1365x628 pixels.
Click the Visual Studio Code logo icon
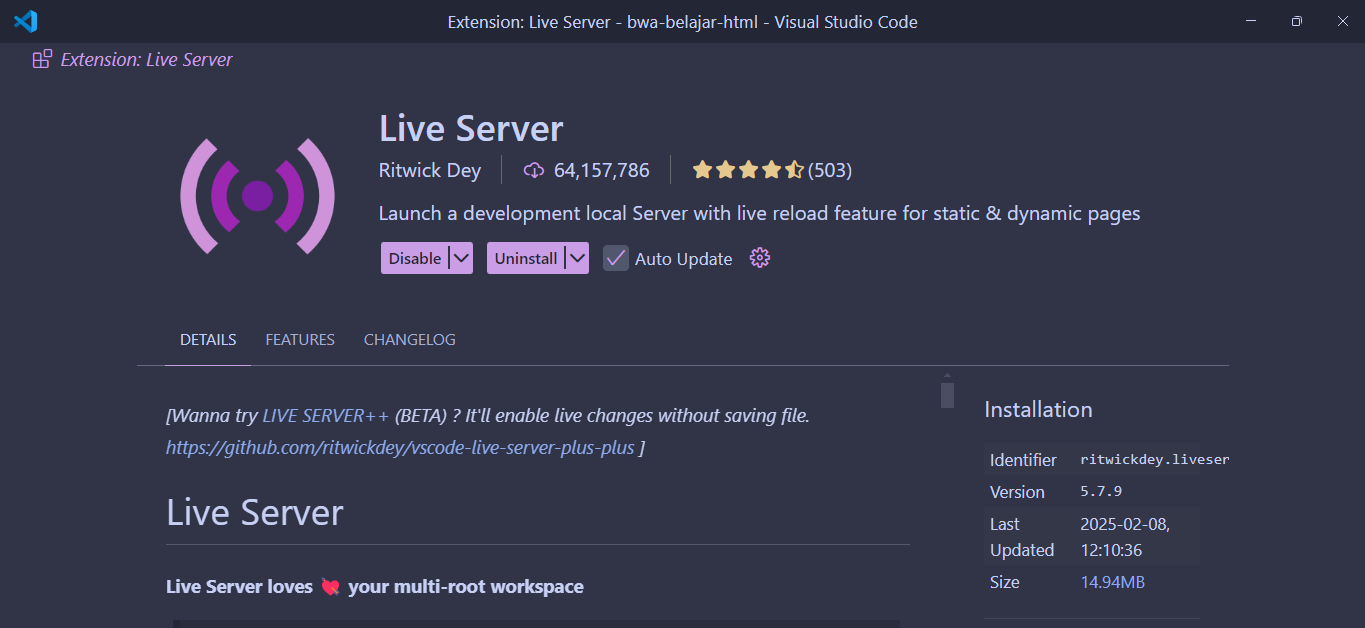(x=25, y=21)
